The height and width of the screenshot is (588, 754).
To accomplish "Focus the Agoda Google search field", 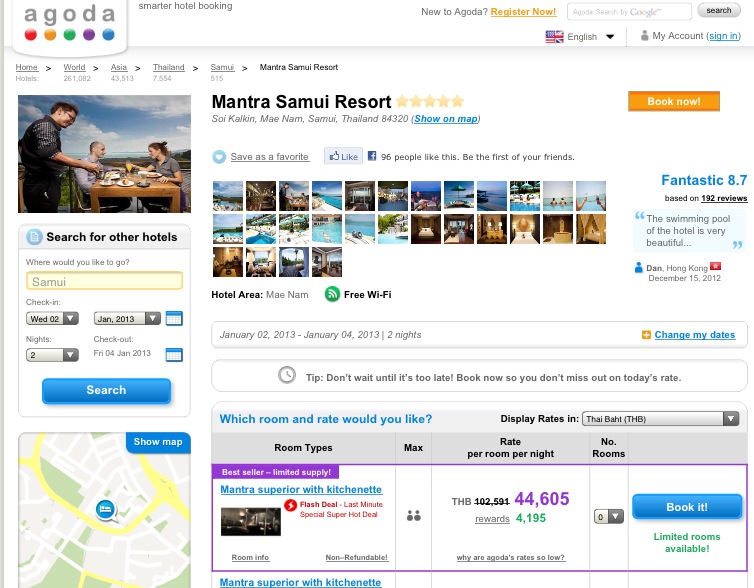I will (629, 12).
